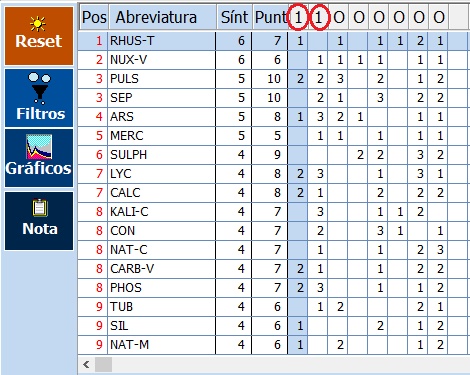470x375 pixels.
Task: Click the Punt column header
Action: click(270, 17)
